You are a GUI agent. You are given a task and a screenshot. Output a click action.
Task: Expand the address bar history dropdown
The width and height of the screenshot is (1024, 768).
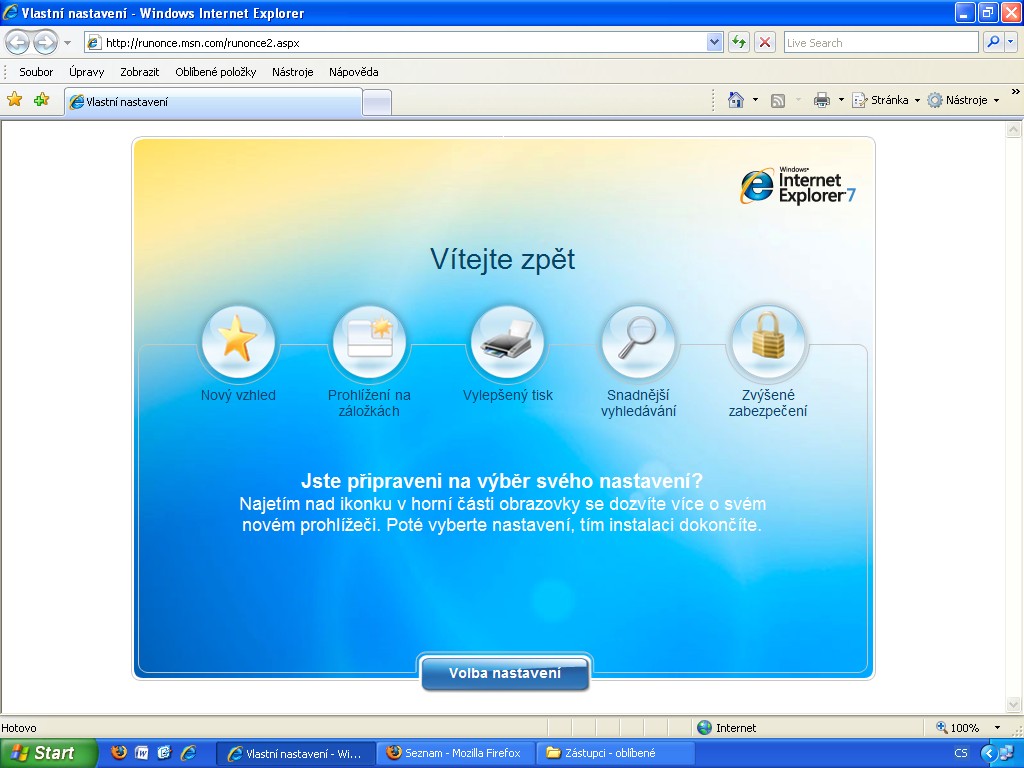[714, 43]
